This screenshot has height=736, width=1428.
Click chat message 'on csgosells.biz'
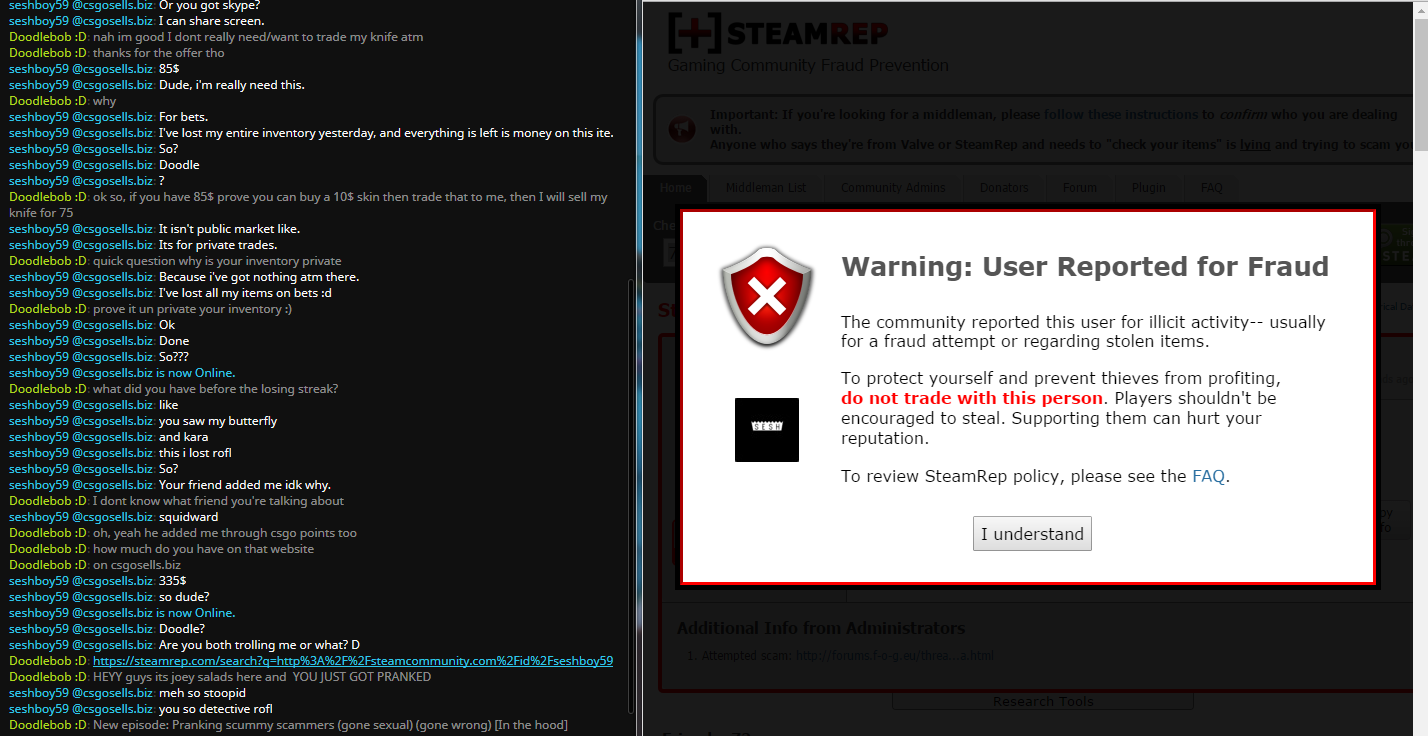click(137, 565)
